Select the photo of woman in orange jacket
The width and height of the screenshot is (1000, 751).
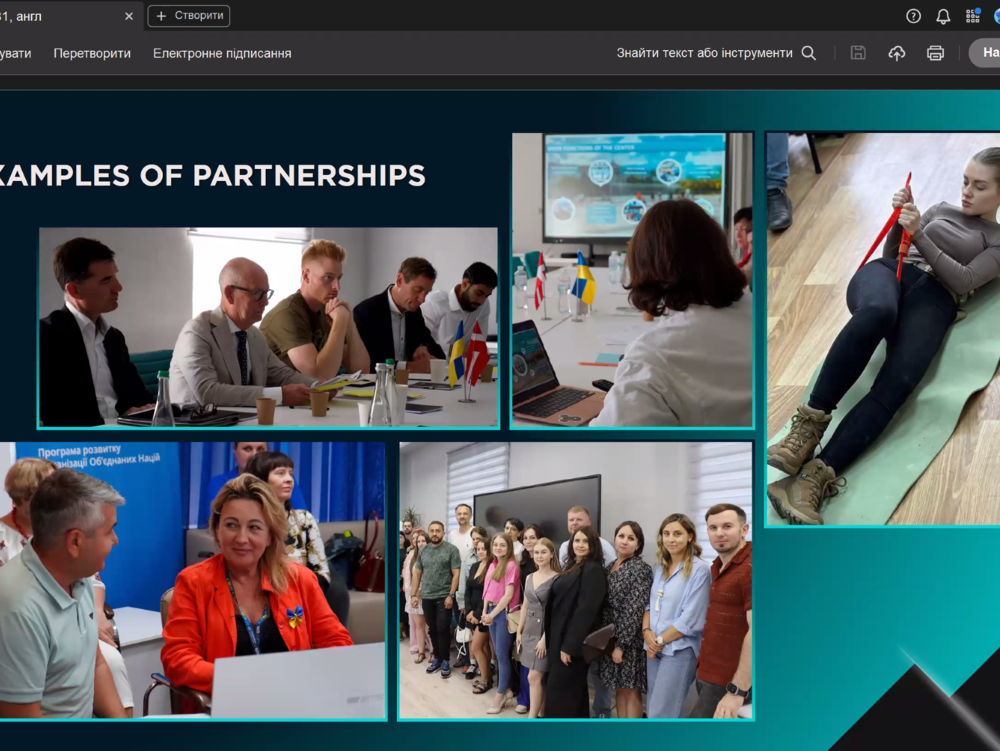[192, 580]
